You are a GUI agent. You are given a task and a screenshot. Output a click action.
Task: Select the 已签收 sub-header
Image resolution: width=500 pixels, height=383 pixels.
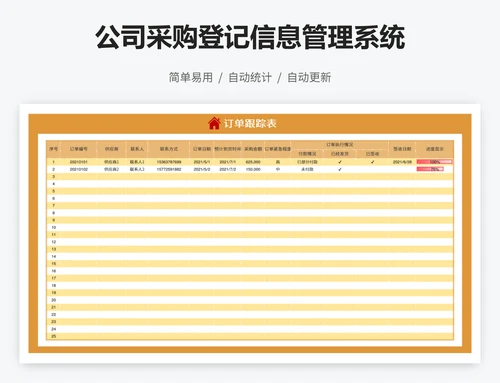tap(372, 154)
